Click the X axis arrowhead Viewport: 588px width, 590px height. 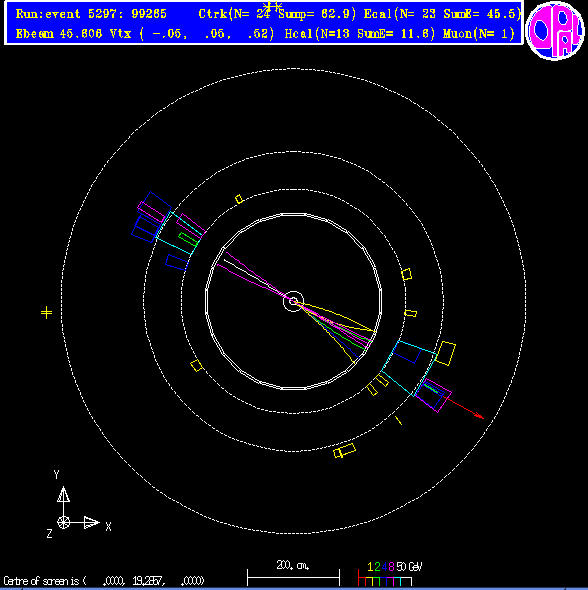[91, 522]
